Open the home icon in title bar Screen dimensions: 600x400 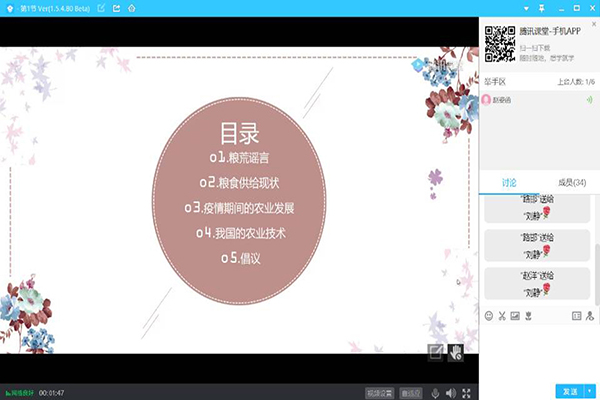pos(132,8)
